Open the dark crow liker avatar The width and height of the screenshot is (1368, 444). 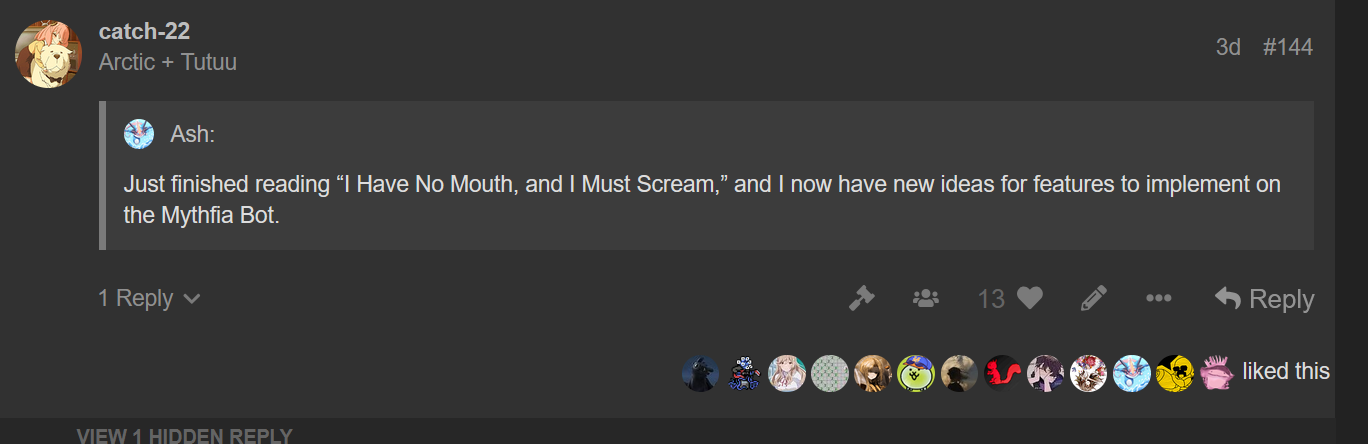click(700, 373)
